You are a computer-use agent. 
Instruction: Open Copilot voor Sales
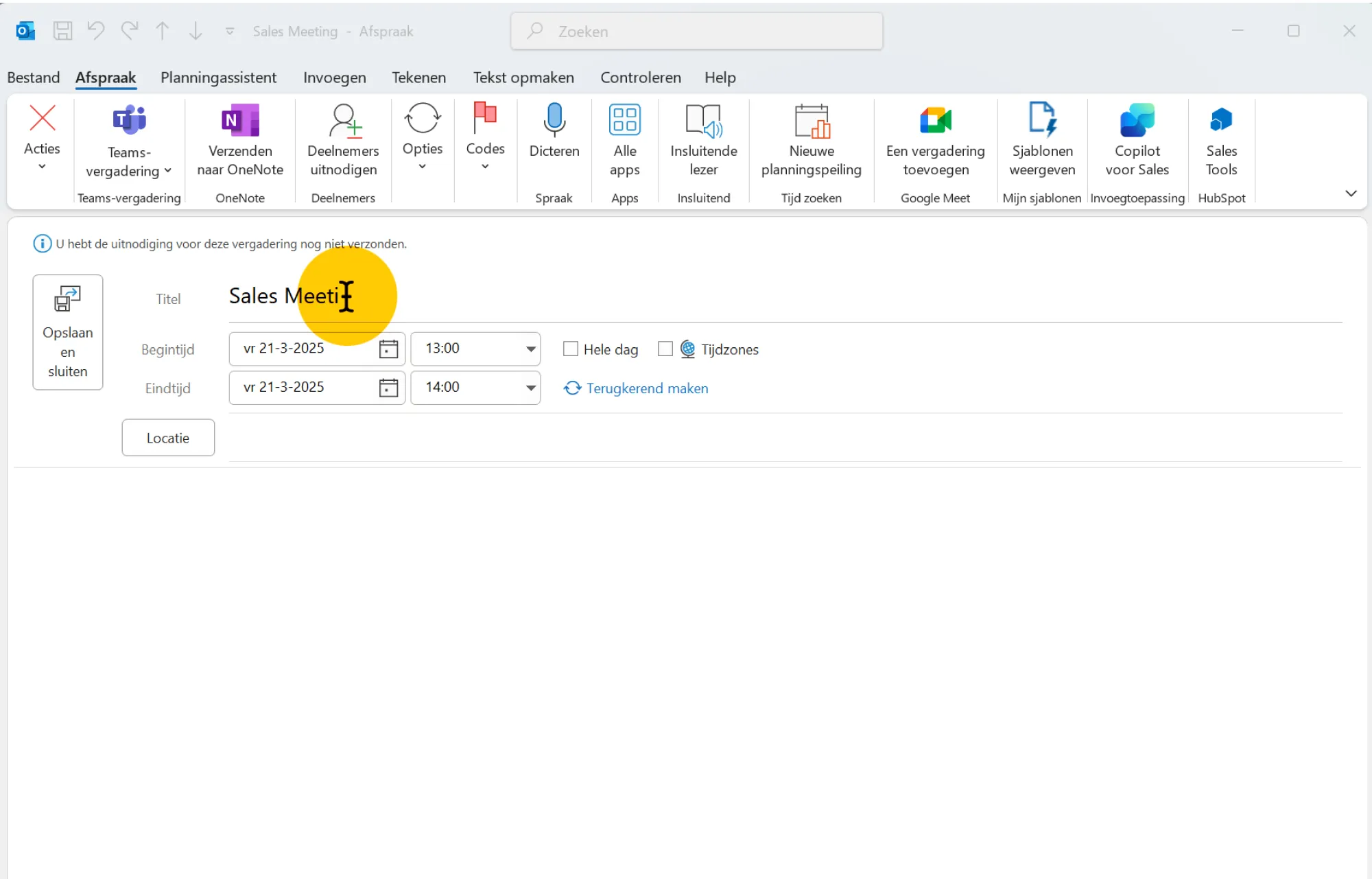(1137, 121)
